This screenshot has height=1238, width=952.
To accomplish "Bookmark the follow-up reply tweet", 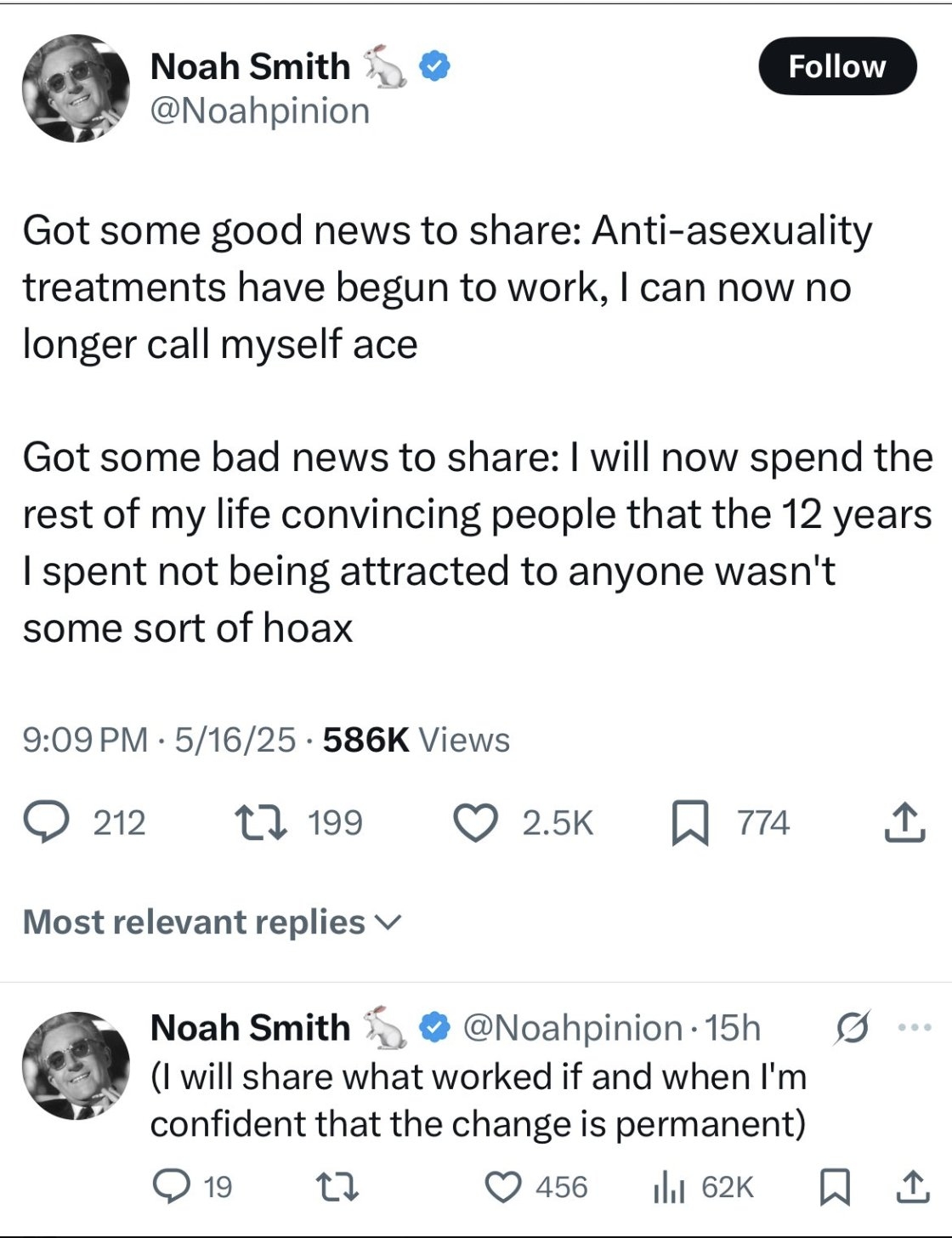I will tap(835, 1186).
